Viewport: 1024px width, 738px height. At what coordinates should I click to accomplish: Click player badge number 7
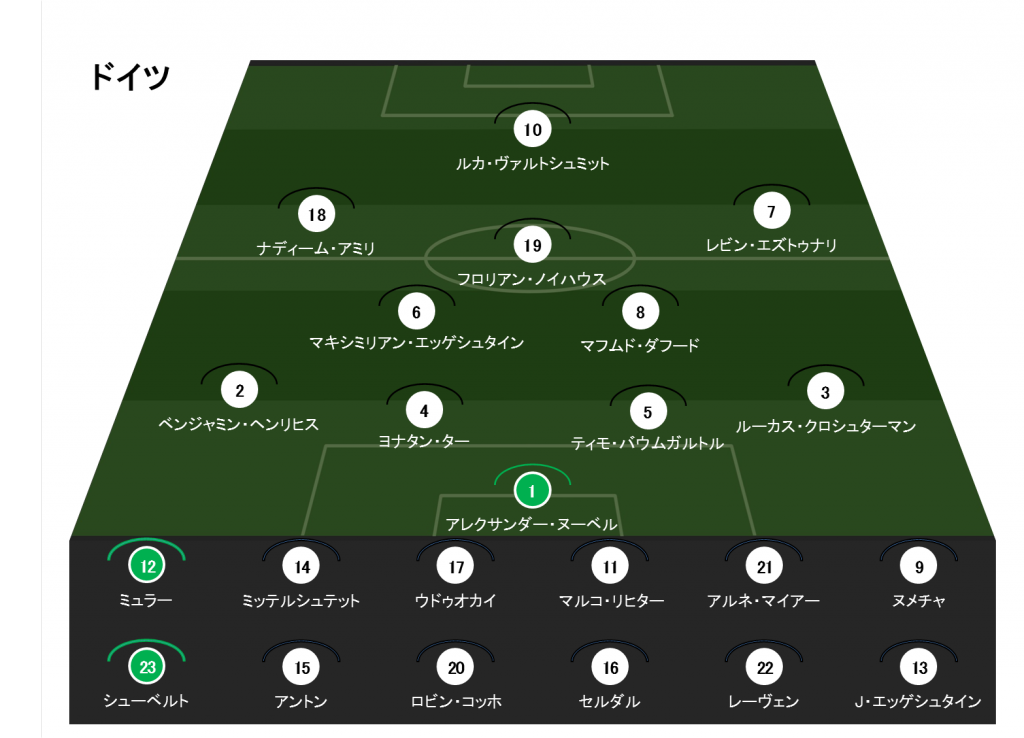(771, 212)
